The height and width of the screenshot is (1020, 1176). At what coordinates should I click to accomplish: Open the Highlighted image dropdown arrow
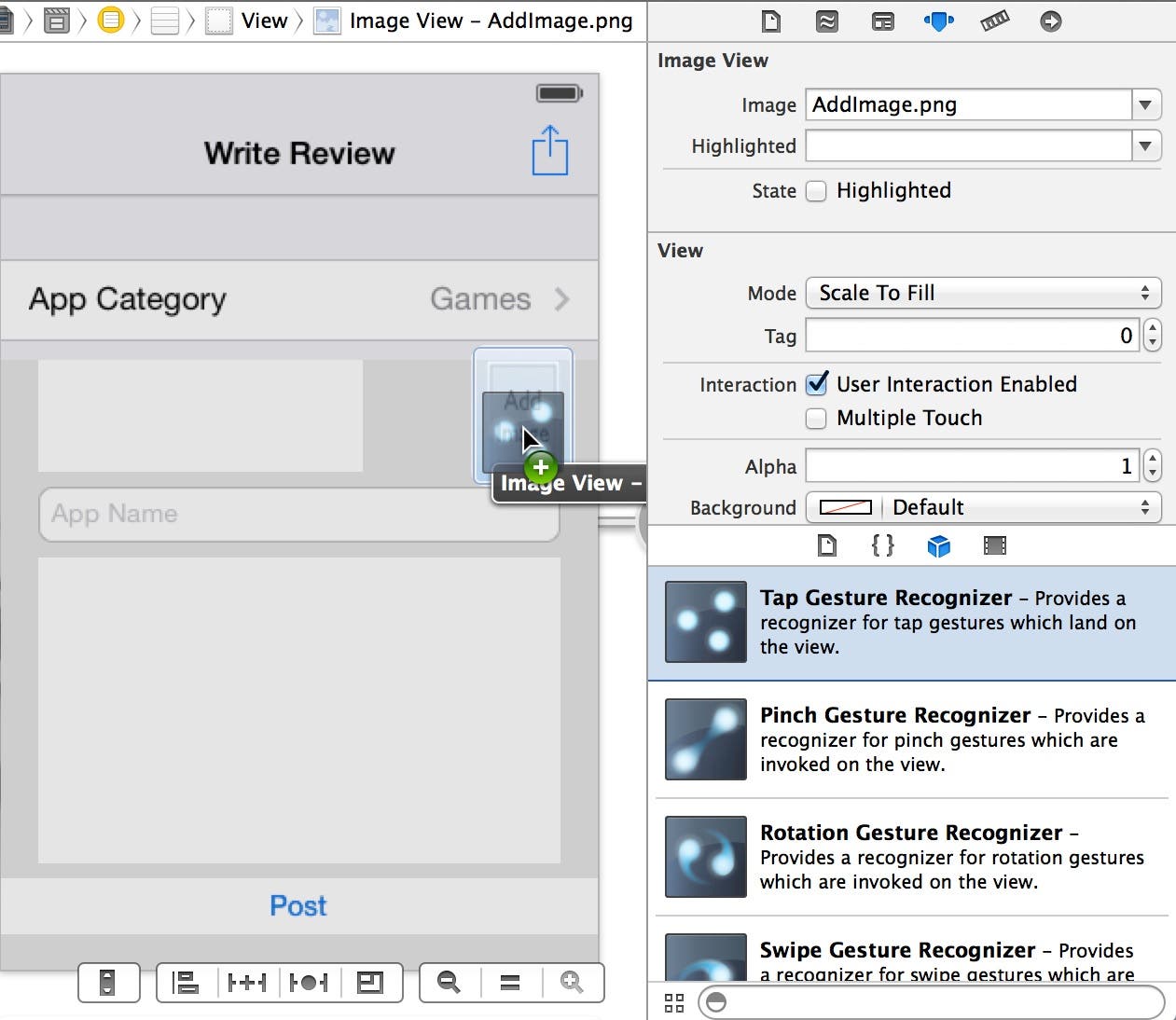pyautogui.click(x=1146, y=145)
